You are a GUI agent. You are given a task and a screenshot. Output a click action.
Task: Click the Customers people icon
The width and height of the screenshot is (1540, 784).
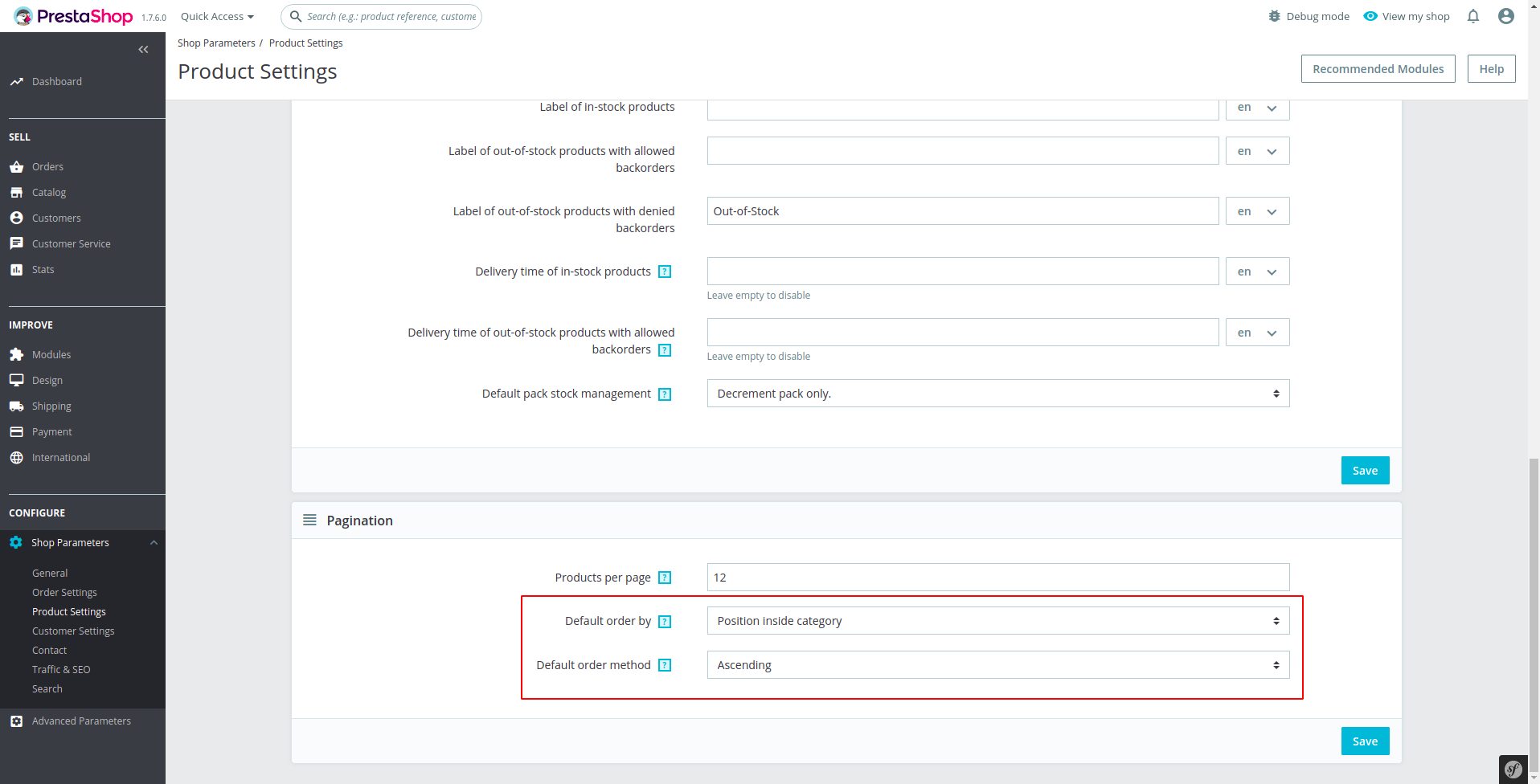click(x=17, y=218)
